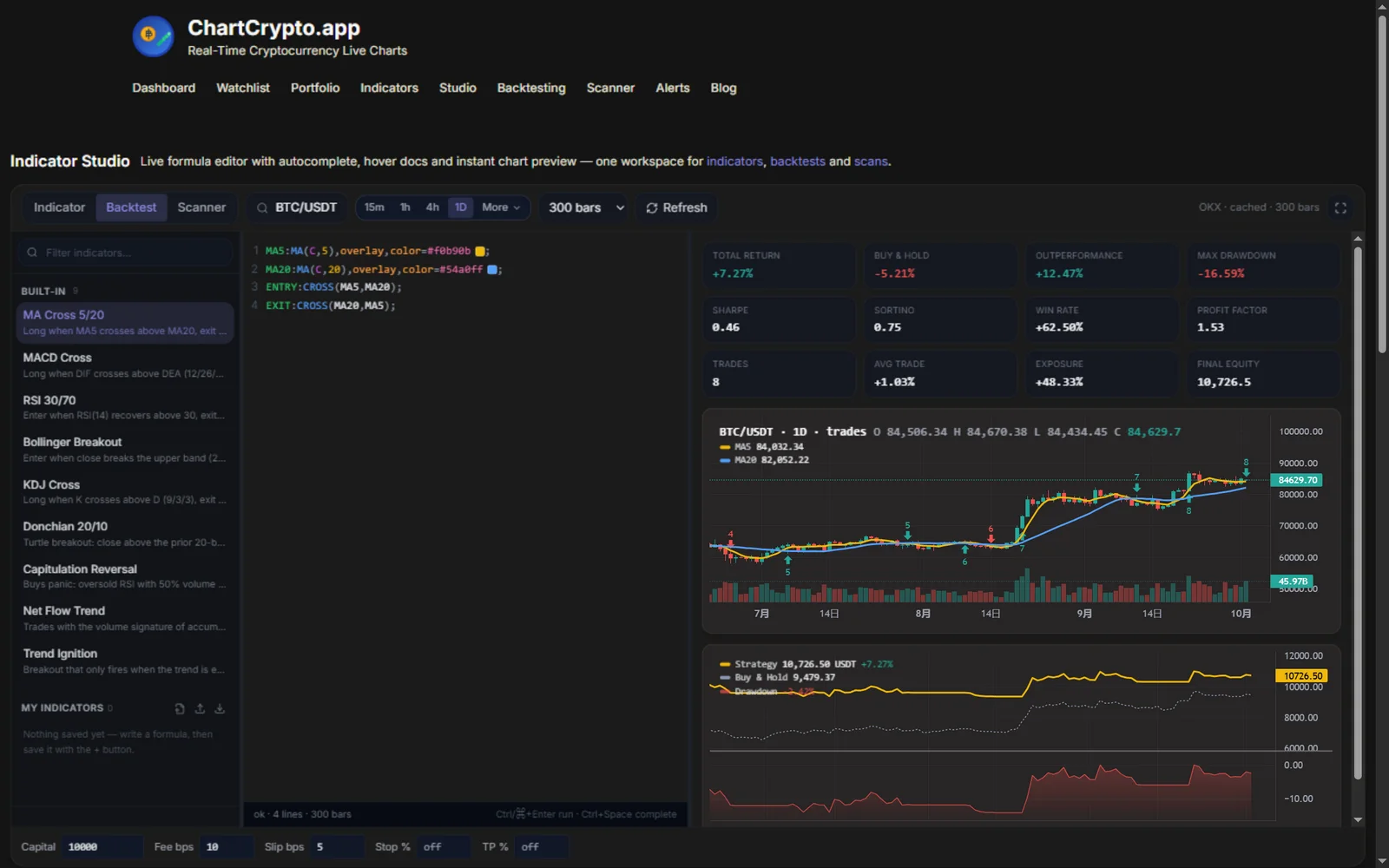Click the upload icon in My Indicators
1389x868 pixels.
coord(200,708)
